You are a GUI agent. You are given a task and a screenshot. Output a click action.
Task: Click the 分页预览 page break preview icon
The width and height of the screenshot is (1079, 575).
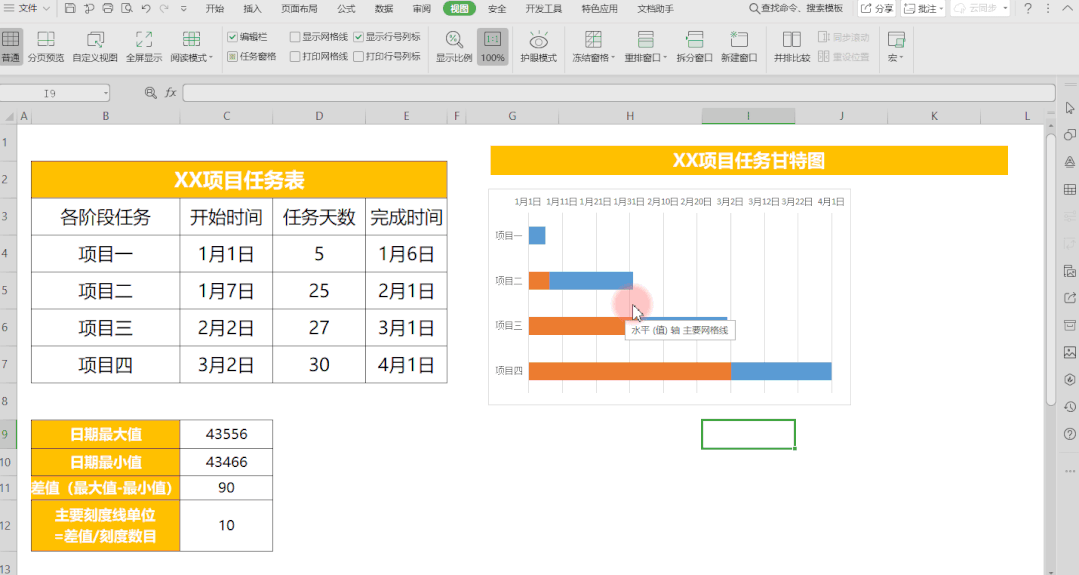45,40
